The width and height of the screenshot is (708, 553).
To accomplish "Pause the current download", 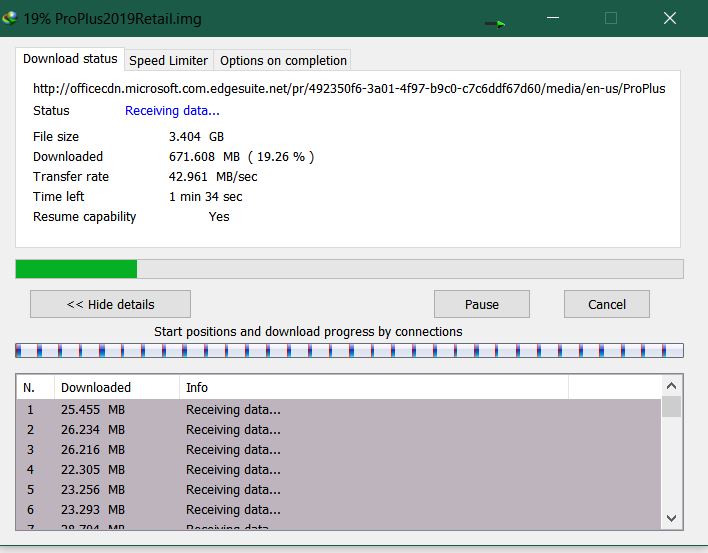I will [481, 304].
